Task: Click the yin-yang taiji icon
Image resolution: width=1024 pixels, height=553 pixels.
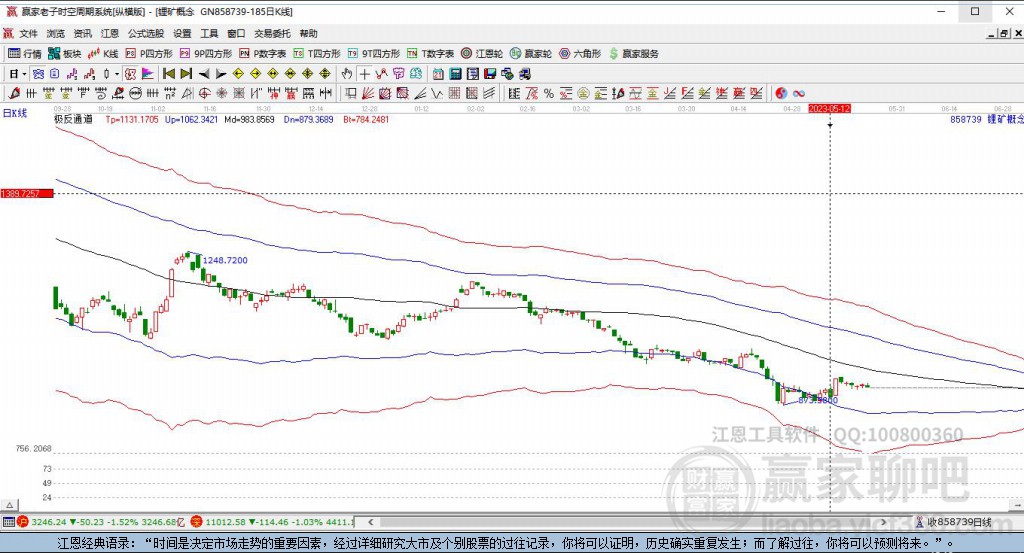Action: click(781, 93)
